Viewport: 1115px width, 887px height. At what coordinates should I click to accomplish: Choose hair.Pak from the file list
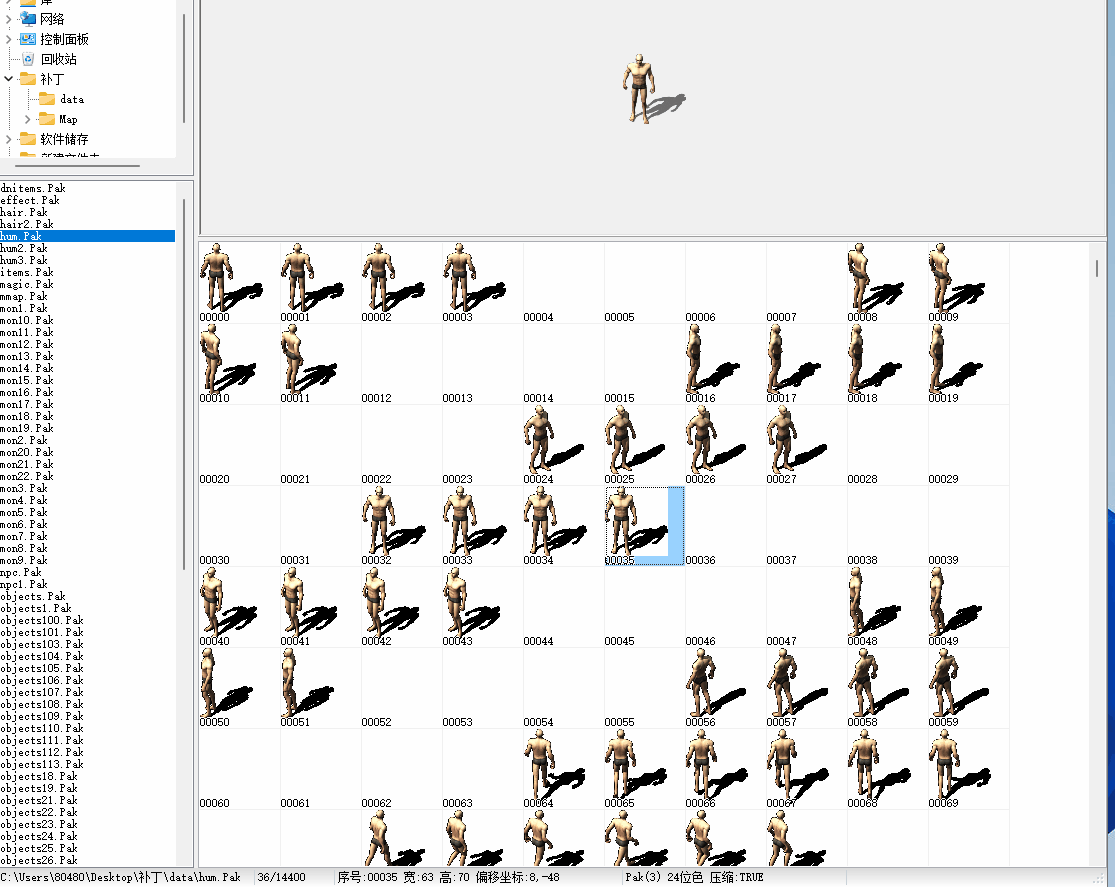[24, 213]
